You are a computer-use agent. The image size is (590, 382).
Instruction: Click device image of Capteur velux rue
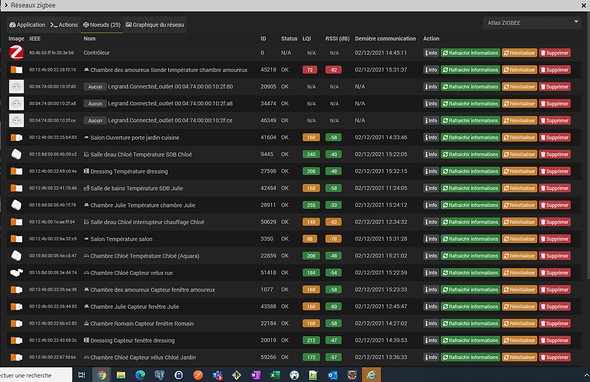[16, 272]
